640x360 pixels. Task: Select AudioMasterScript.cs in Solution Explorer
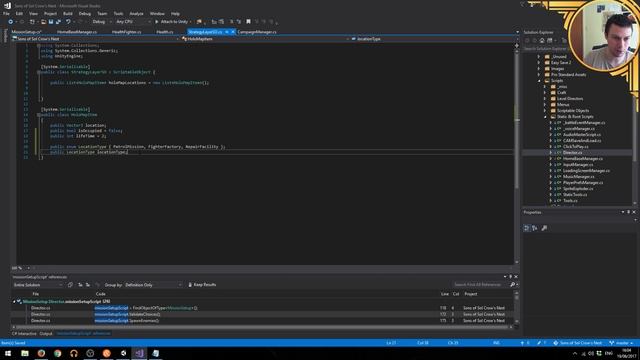pos(582,135)
